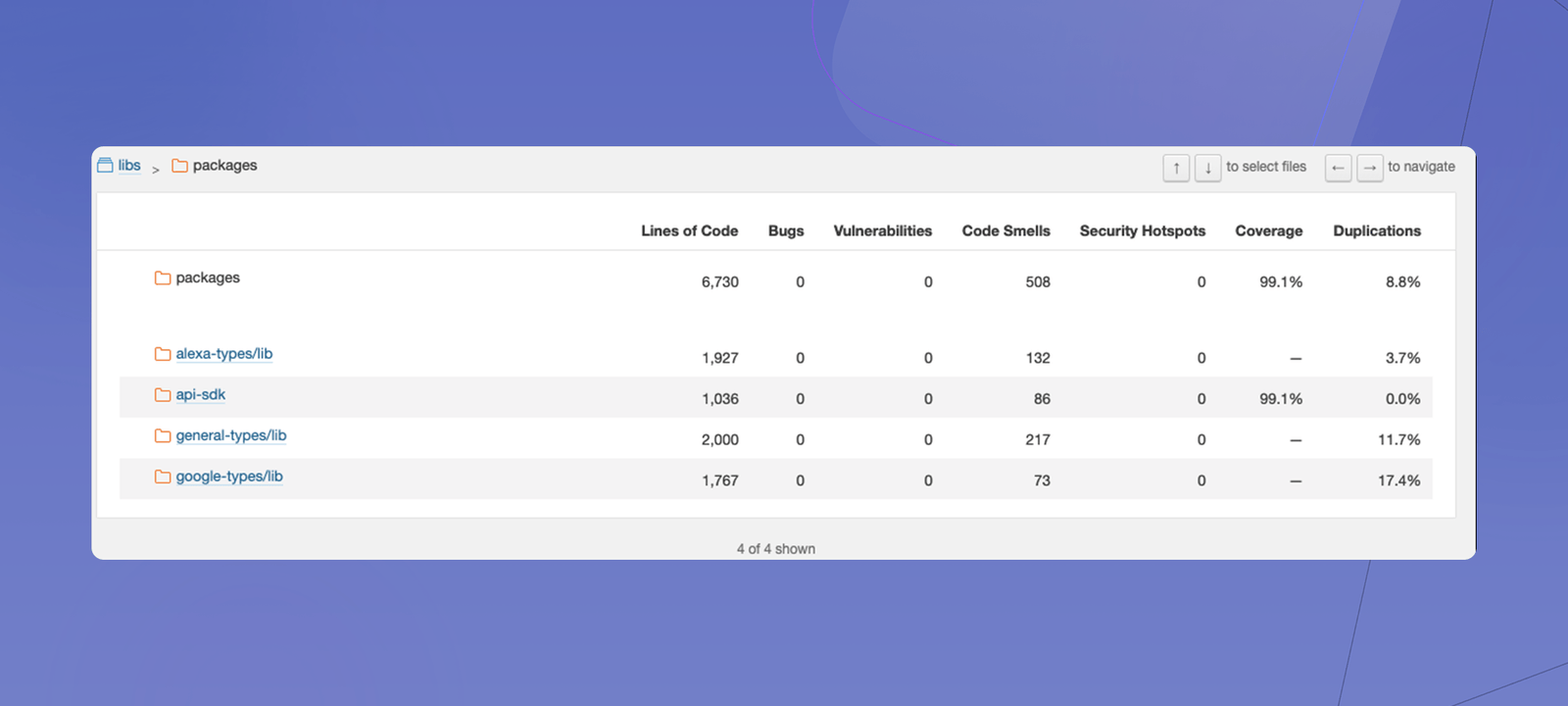Click the Code Smells column header

[x=1005, y=230]
